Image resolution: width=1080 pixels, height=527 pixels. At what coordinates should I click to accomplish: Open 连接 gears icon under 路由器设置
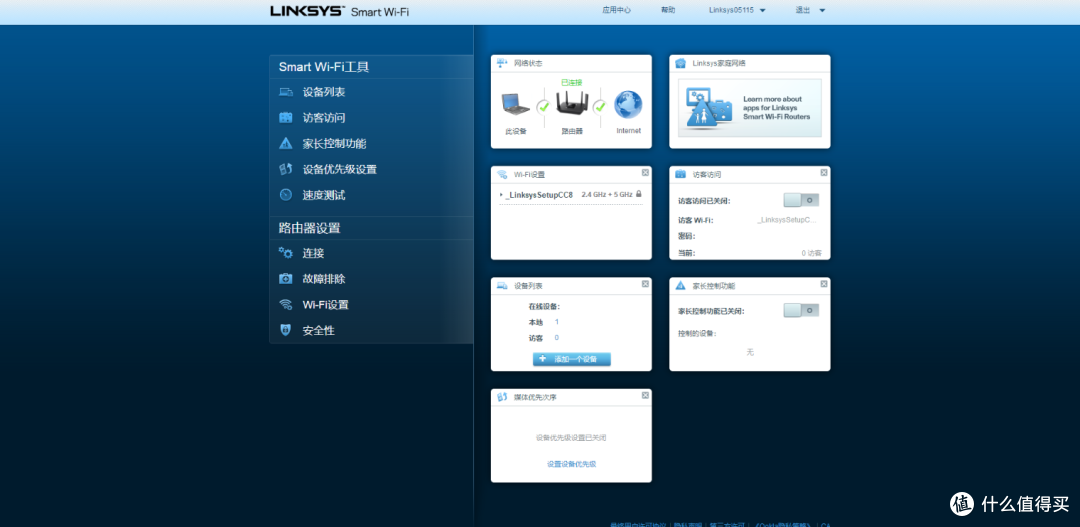tap(285, 253)
